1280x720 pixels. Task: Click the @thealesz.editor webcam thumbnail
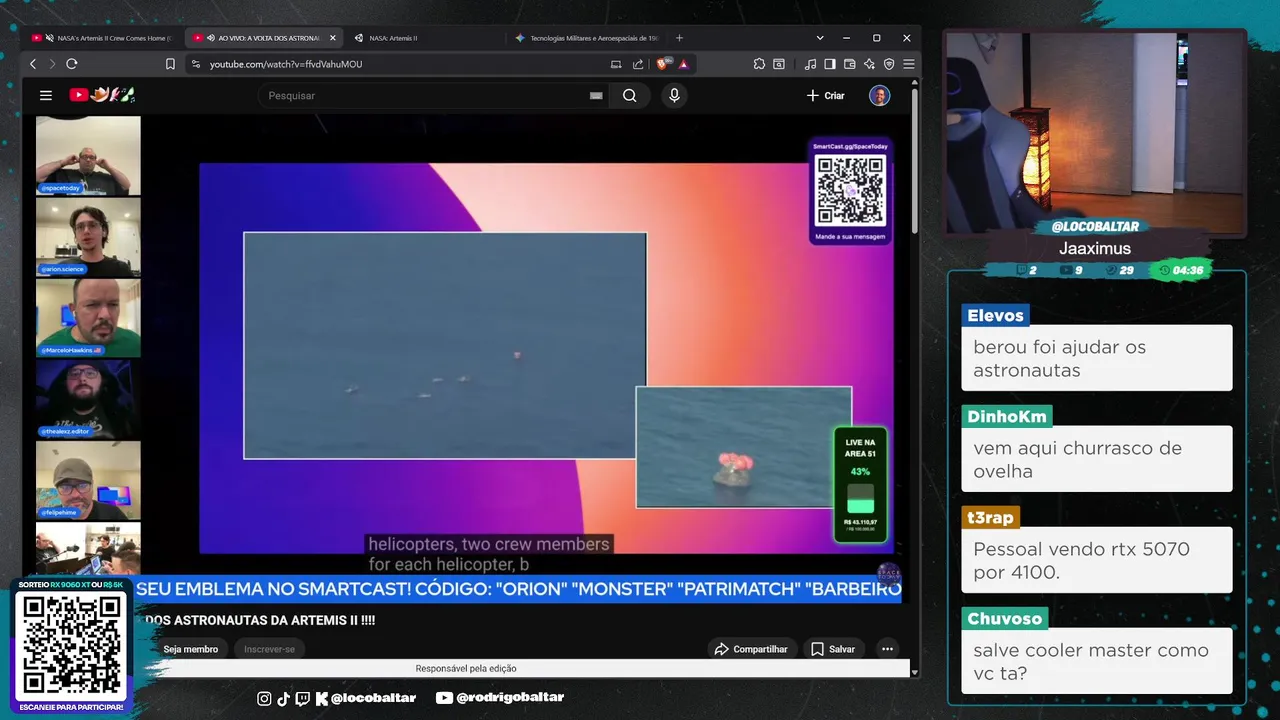pyautogui.click(x=88, y=399)
